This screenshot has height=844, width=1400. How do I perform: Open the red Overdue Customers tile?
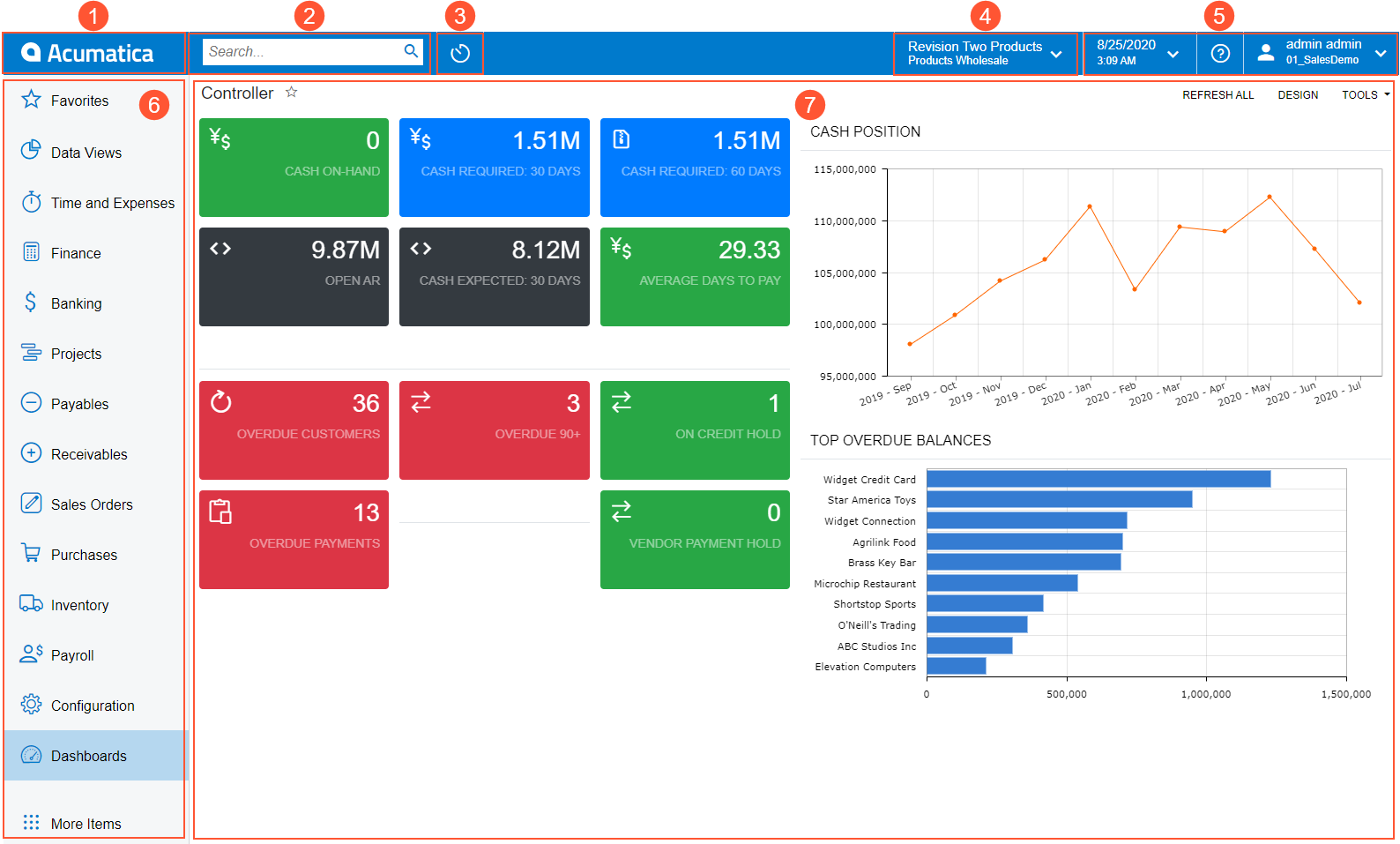294,429
